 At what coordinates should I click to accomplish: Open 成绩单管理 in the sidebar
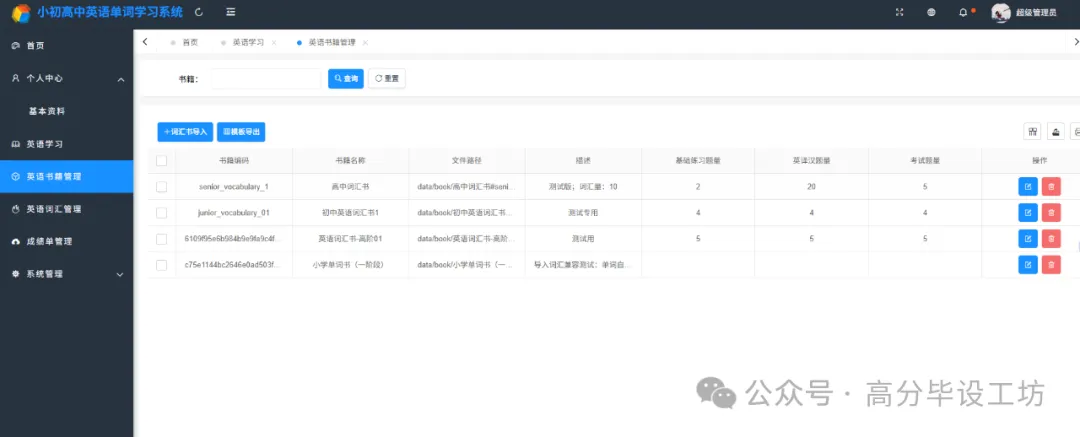[66, 241]
